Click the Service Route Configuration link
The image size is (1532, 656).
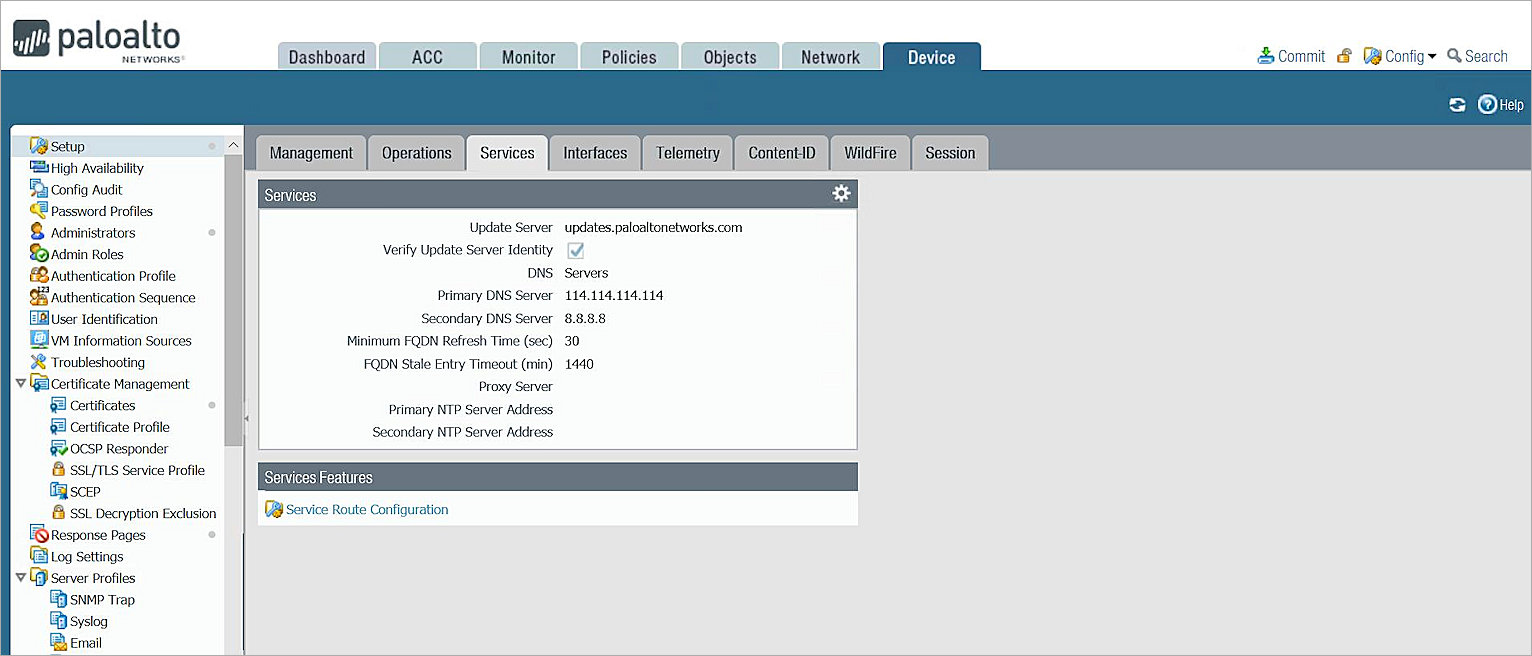(x=366, y=509)
